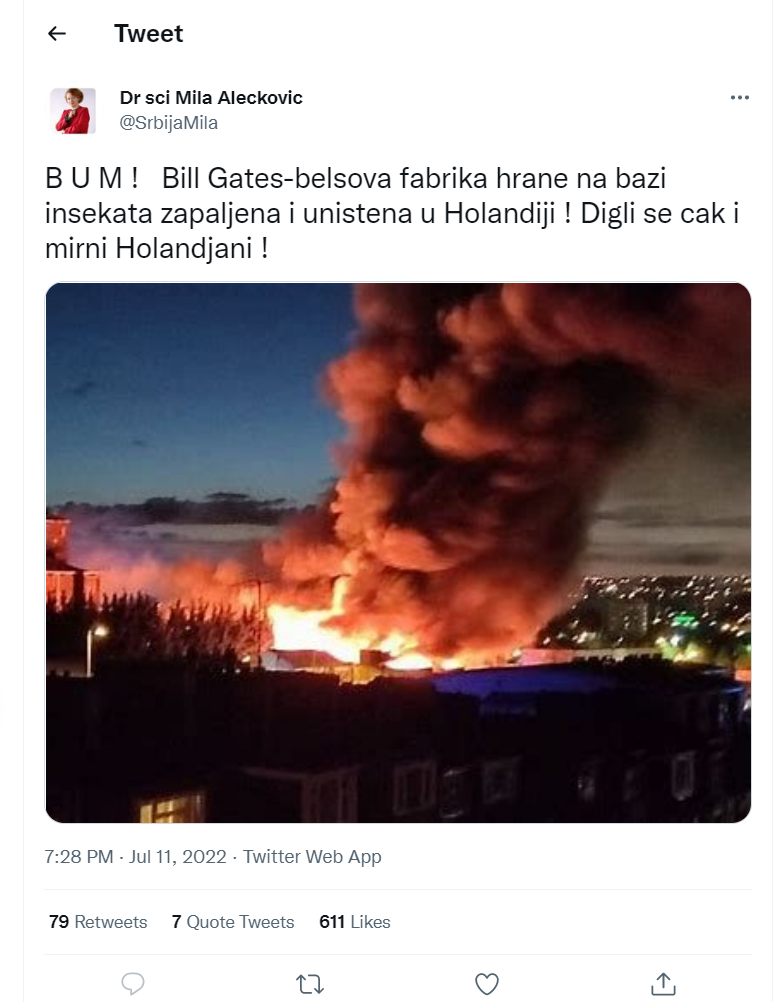Click the Jul 11, 2022 date
Viewport: 779px width, 1002px height.
pos(178,856)
